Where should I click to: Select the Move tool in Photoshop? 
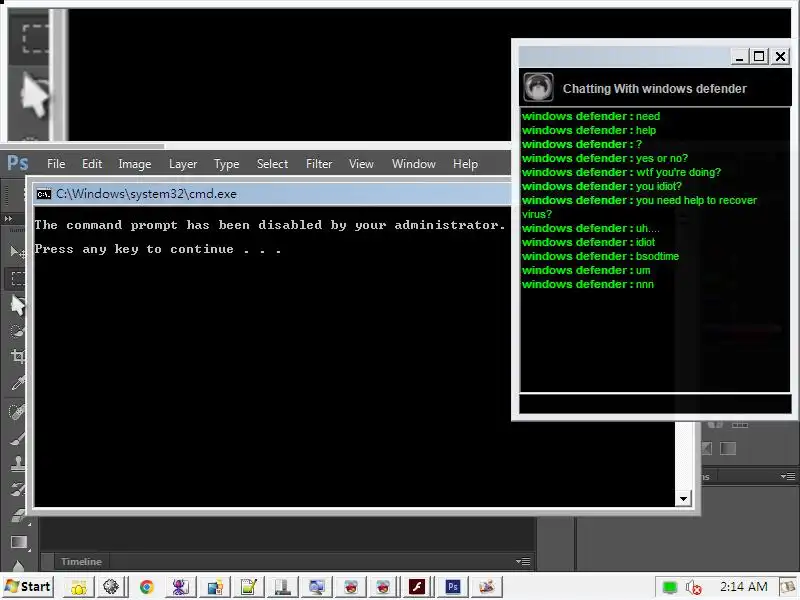pyautogui.click(x=17, y=251)
